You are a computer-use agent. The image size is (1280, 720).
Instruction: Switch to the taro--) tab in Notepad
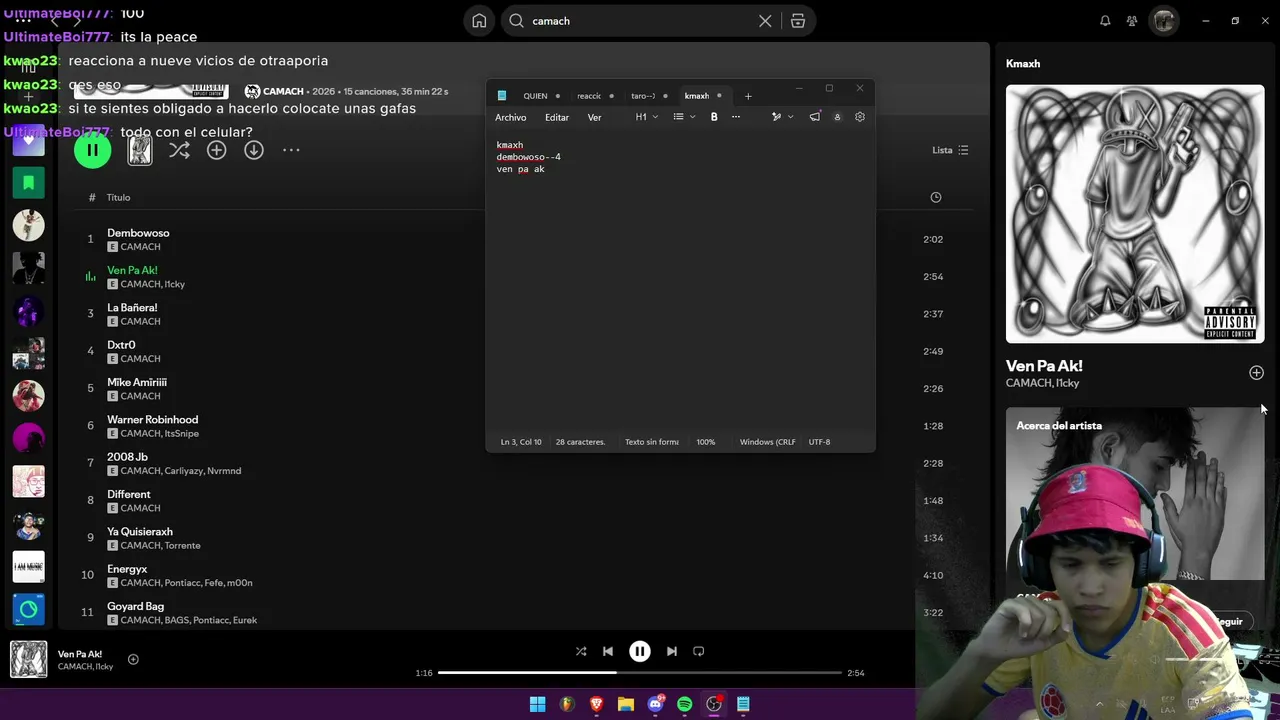click(643, 96)
